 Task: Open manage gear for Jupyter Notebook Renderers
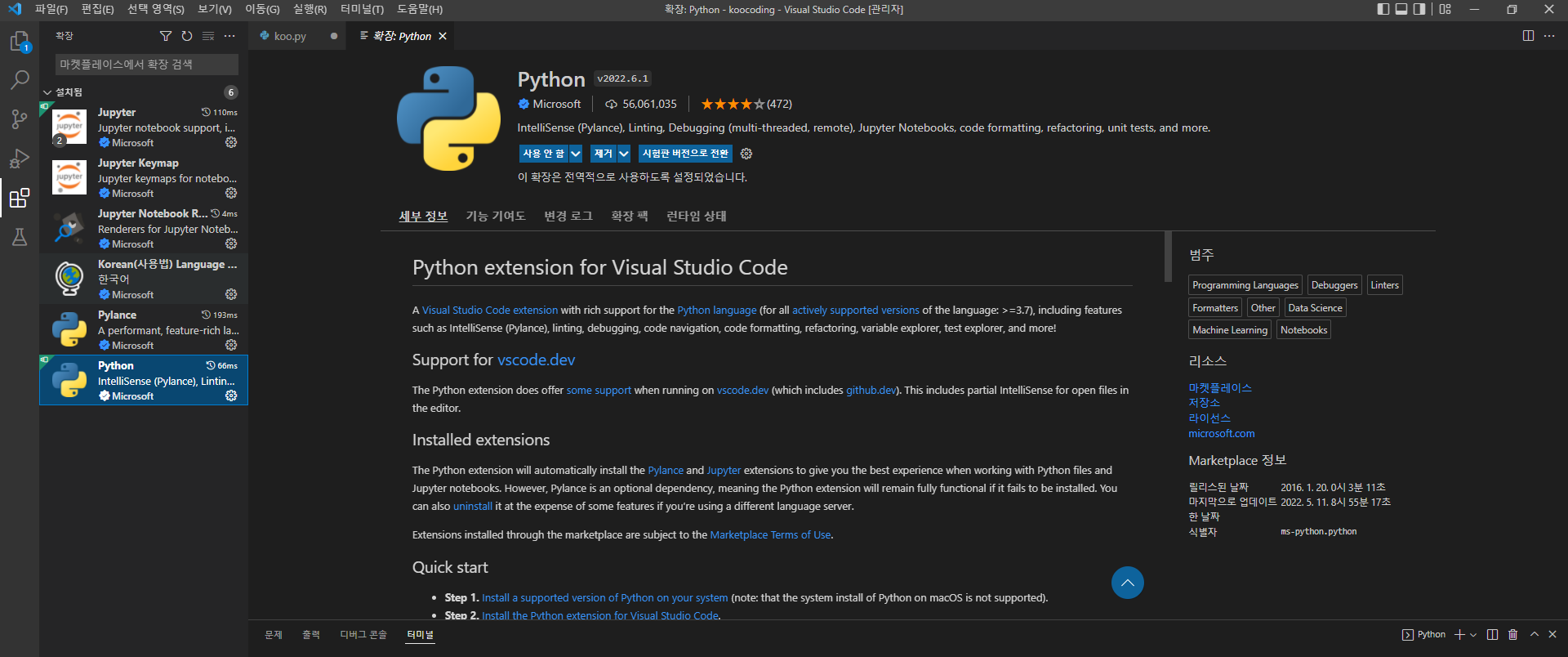pyautogui.click(x=231, y=244)
